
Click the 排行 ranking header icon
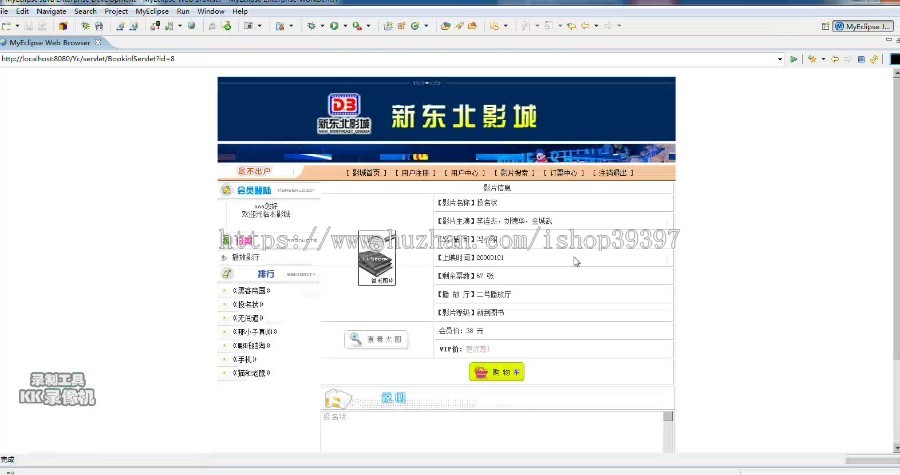(227, 274)
